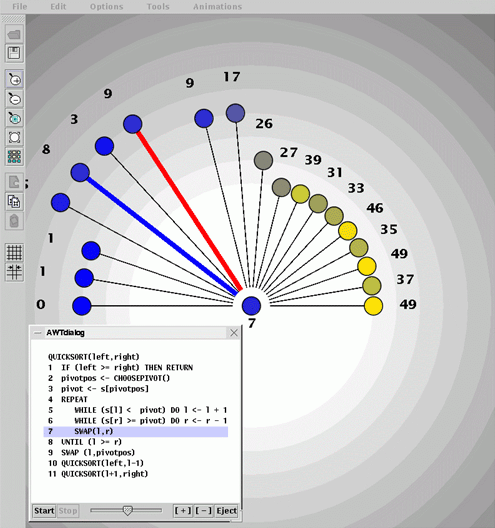Click the code line 'UNTIL (l >= r)'
The height and width of the screenshot is (528, 495).
[91, 442]
